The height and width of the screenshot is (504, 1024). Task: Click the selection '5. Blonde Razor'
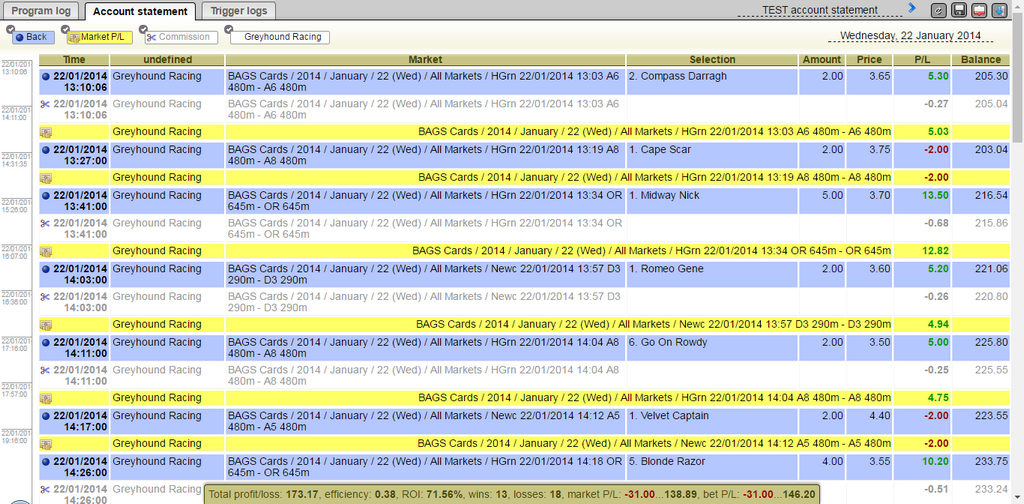(667, 462)
